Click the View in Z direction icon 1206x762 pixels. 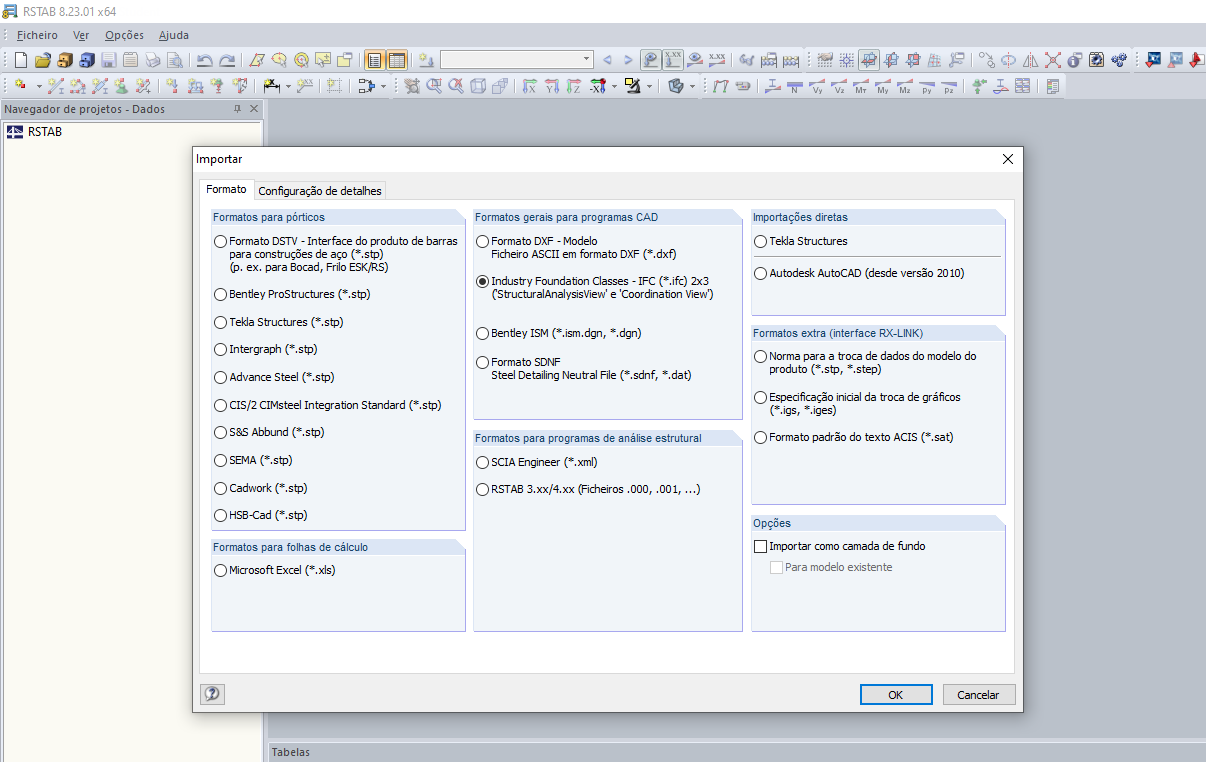click(x=573, y=86)
